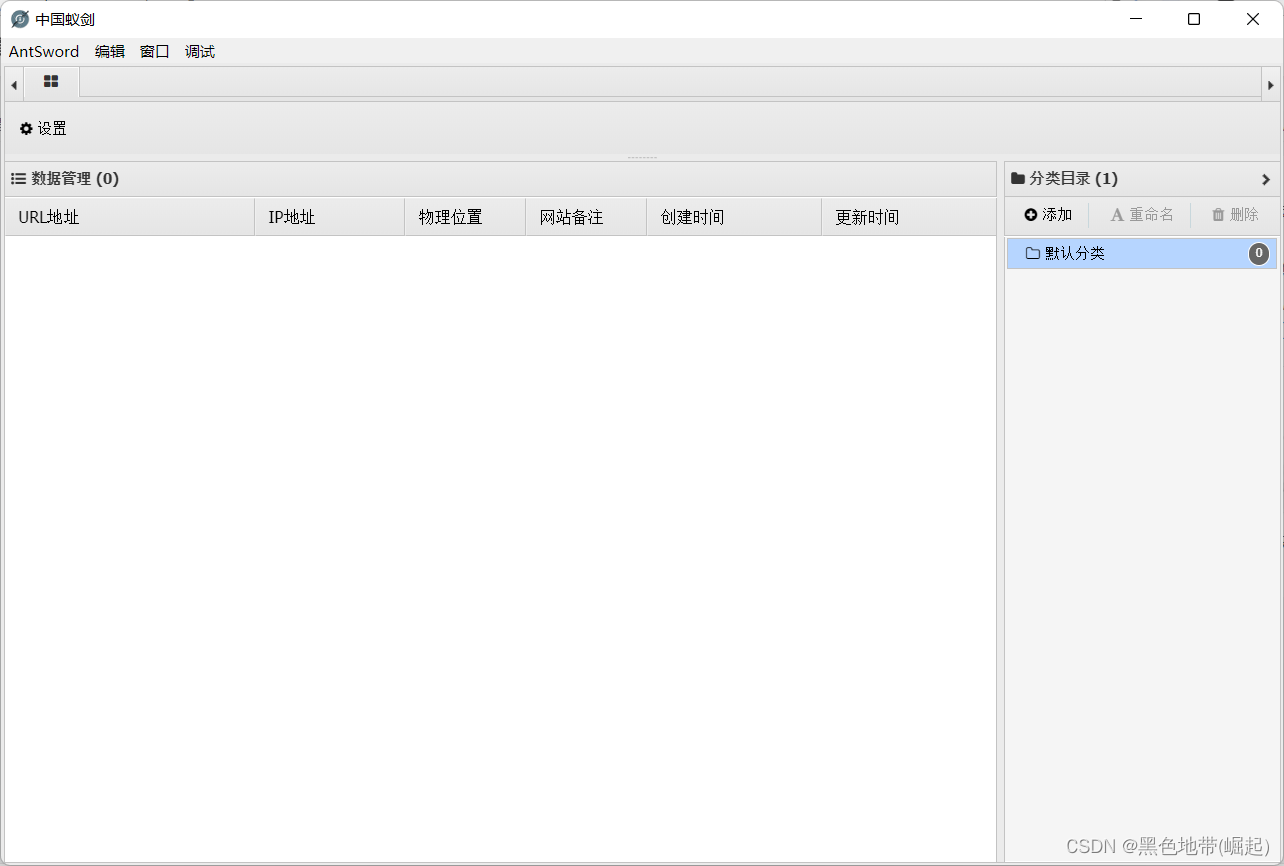Open the 编辑 menu
Image resolution: width=1284 pixels, height=866 pixels.
click(x=110, y=52)
